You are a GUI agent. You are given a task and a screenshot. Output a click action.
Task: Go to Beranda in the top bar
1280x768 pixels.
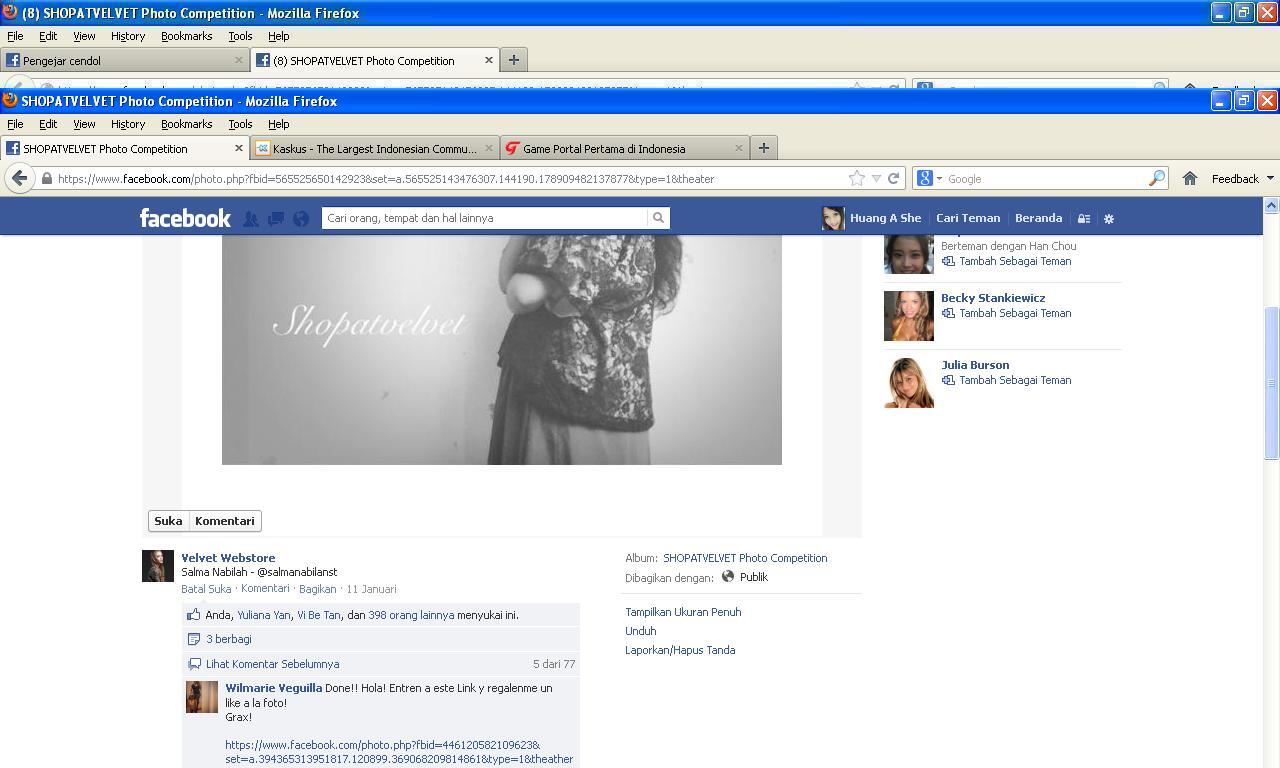[x=1038, y=218]
